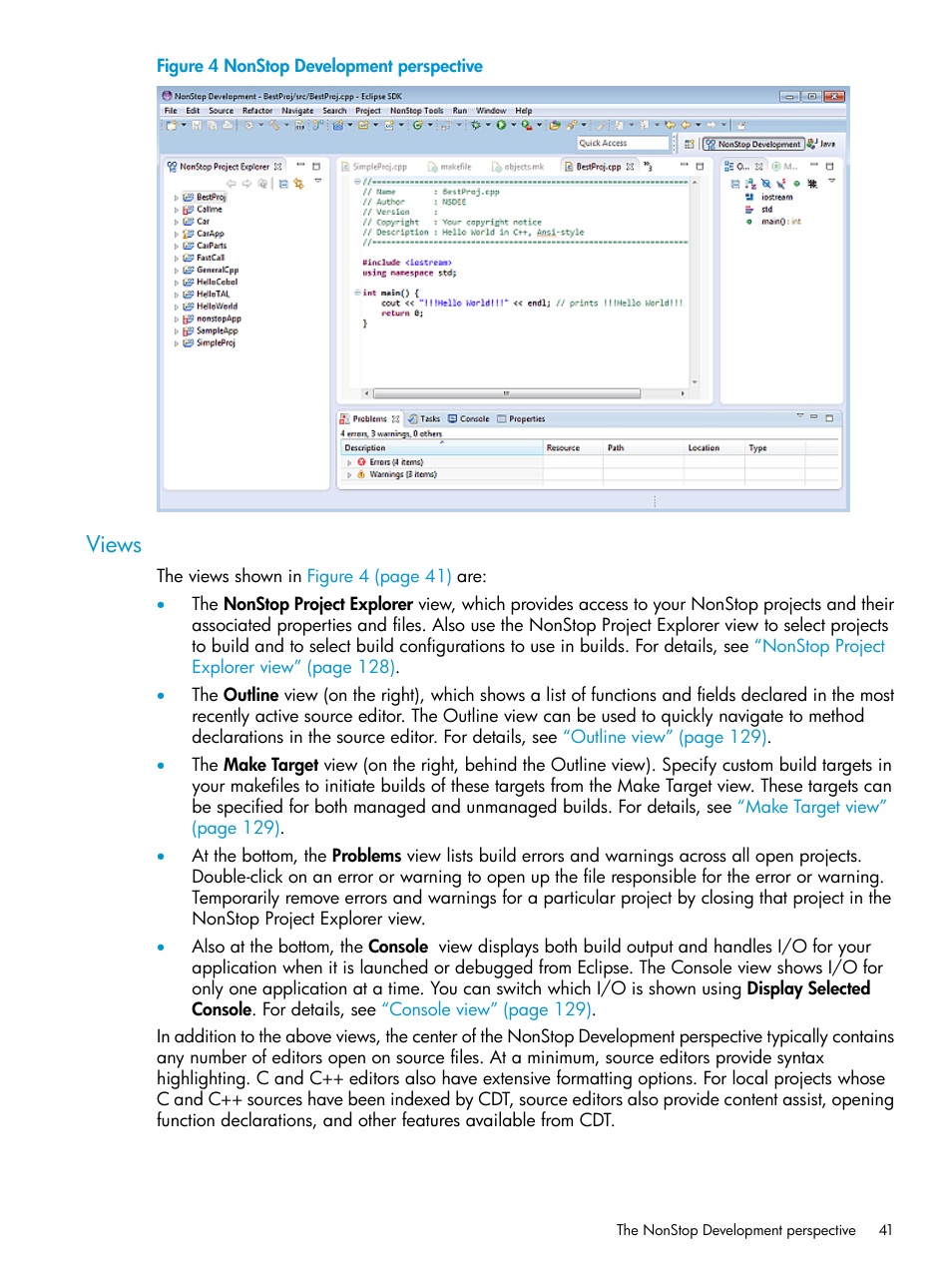Switch to the makefile editor tab
The width and height of the screenshot is (952, 1269).
tap(450, 167)
